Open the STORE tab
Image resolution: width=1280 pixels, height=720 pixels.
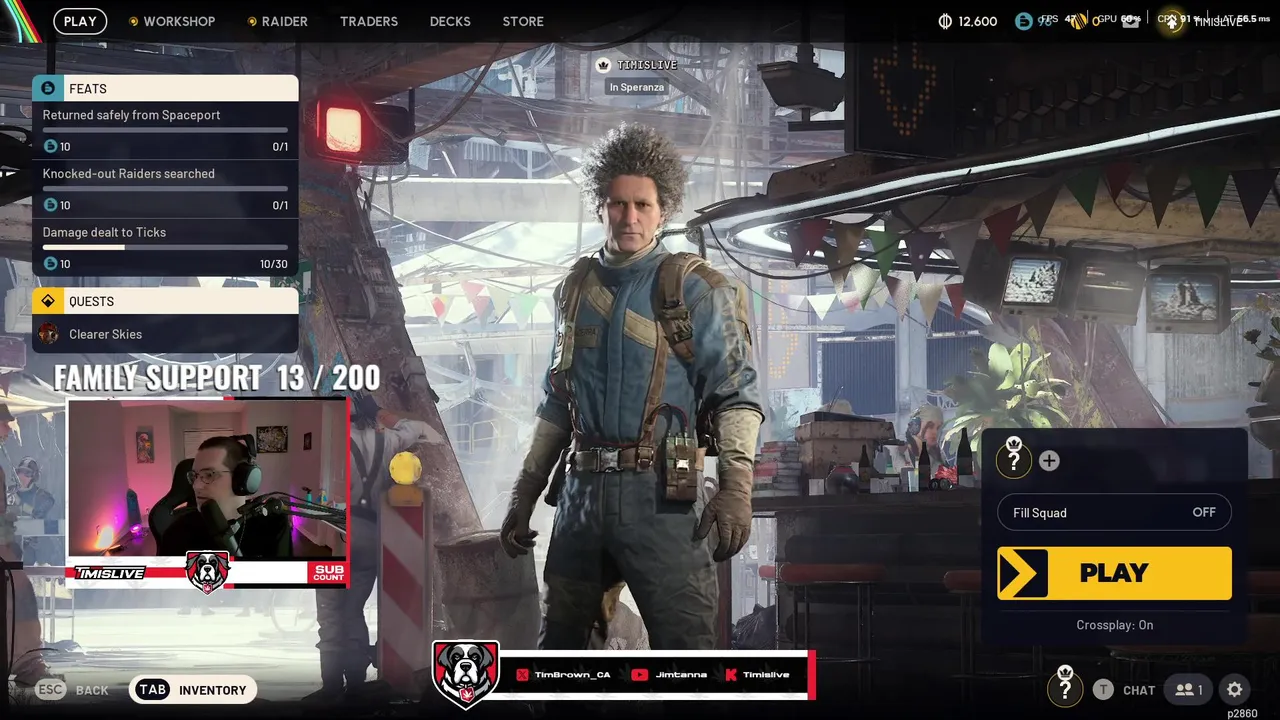tap(523, 21)
